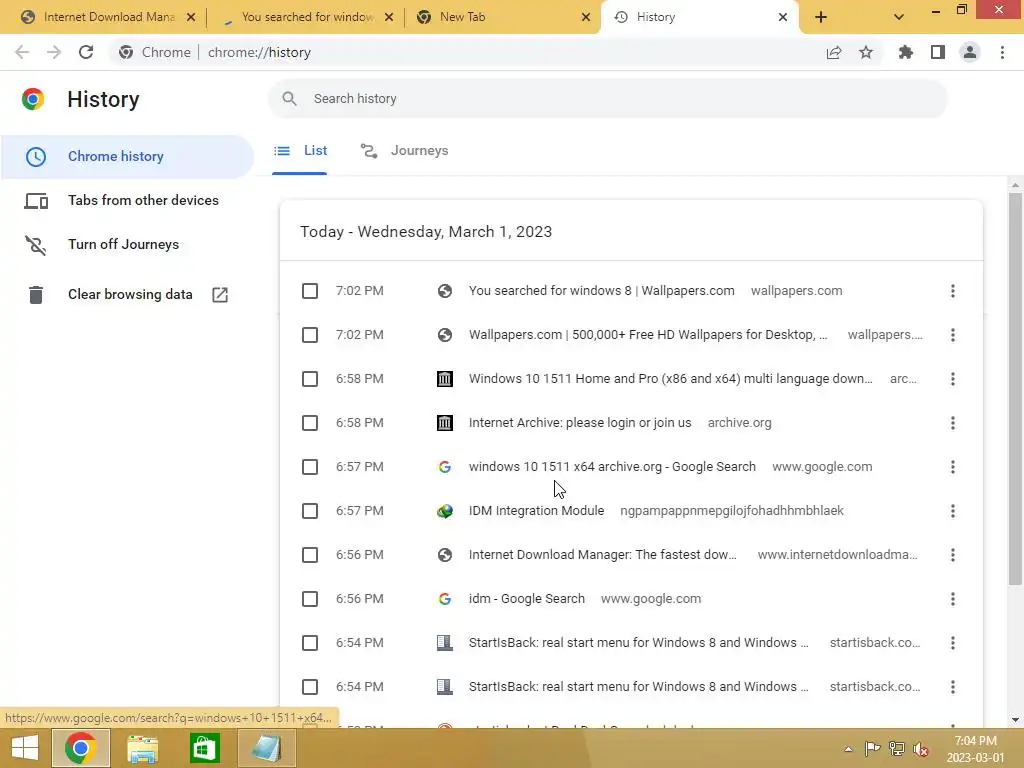Check box for 'You searched for windows 8' entry
Screen dimensions: 1024x768
point(310,291)
